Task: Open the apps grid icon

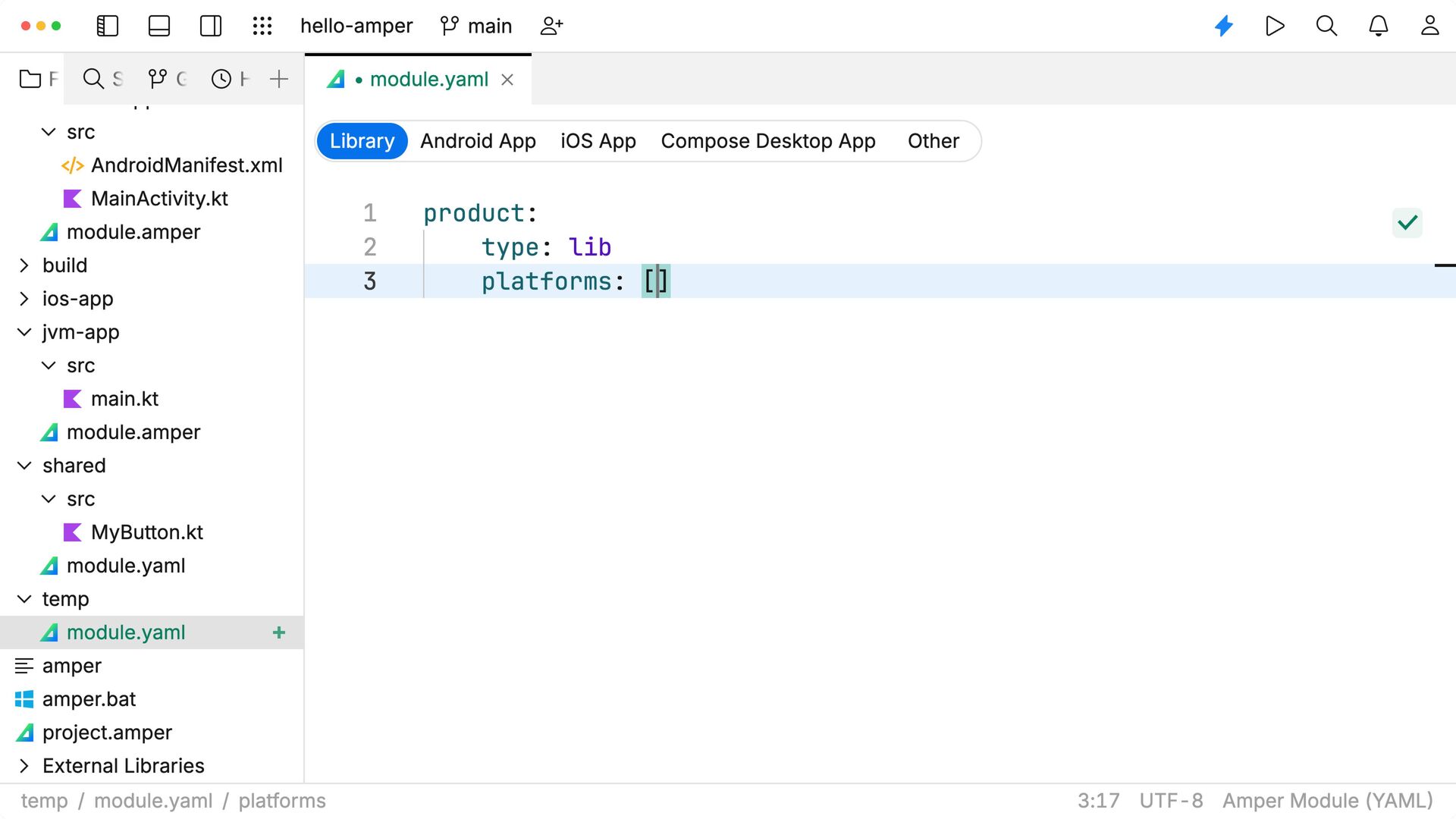Action: [262, 26]
